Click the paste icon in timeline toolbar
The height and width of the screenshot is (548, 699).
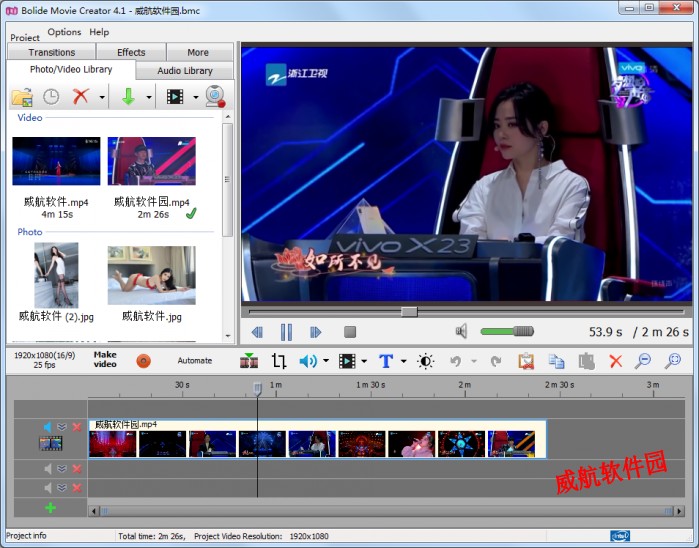click(x=587, y=361)
